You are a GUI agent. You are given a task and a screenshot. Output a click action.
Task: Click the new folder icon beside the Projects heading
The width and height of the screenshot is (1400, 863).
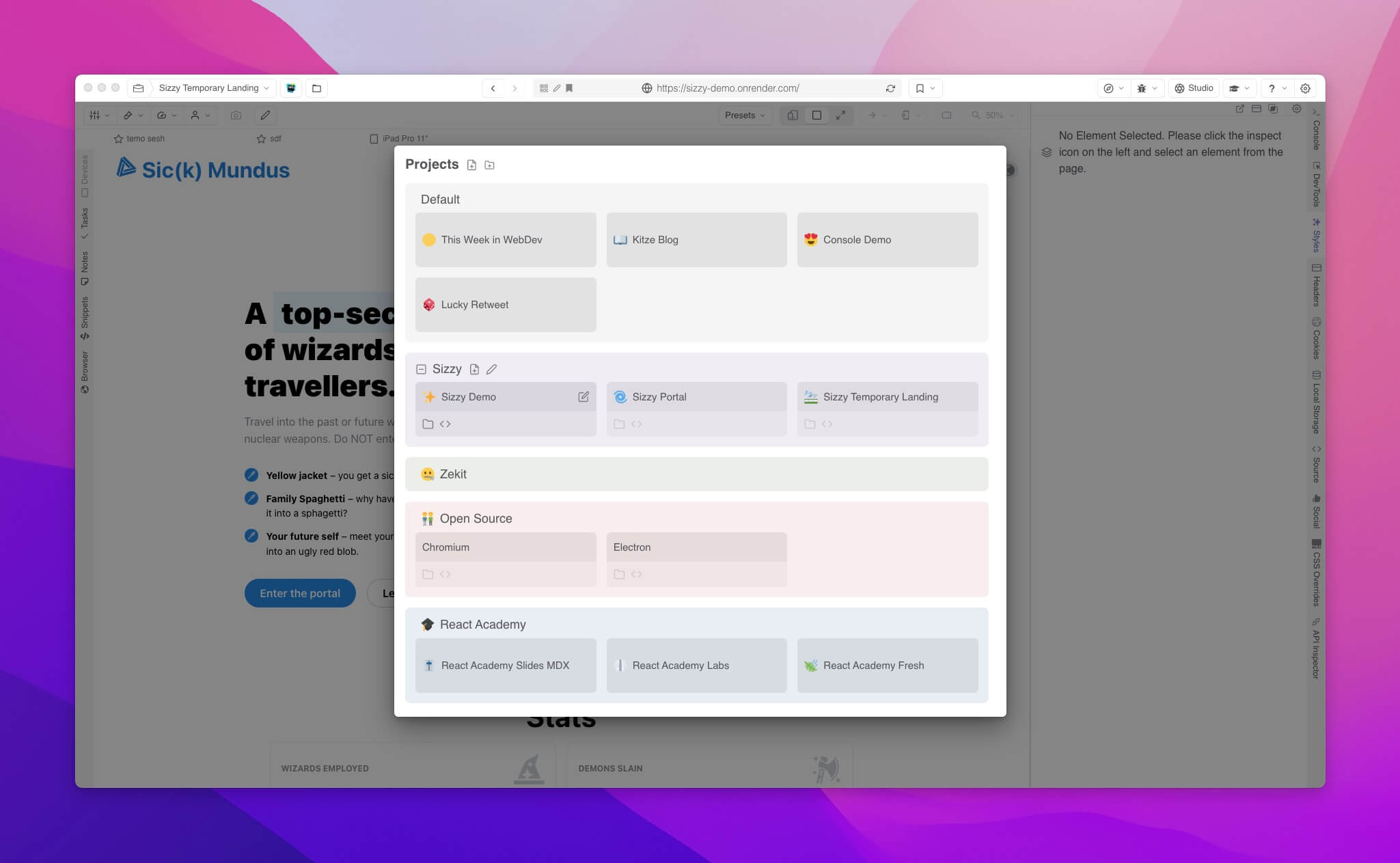489,165
